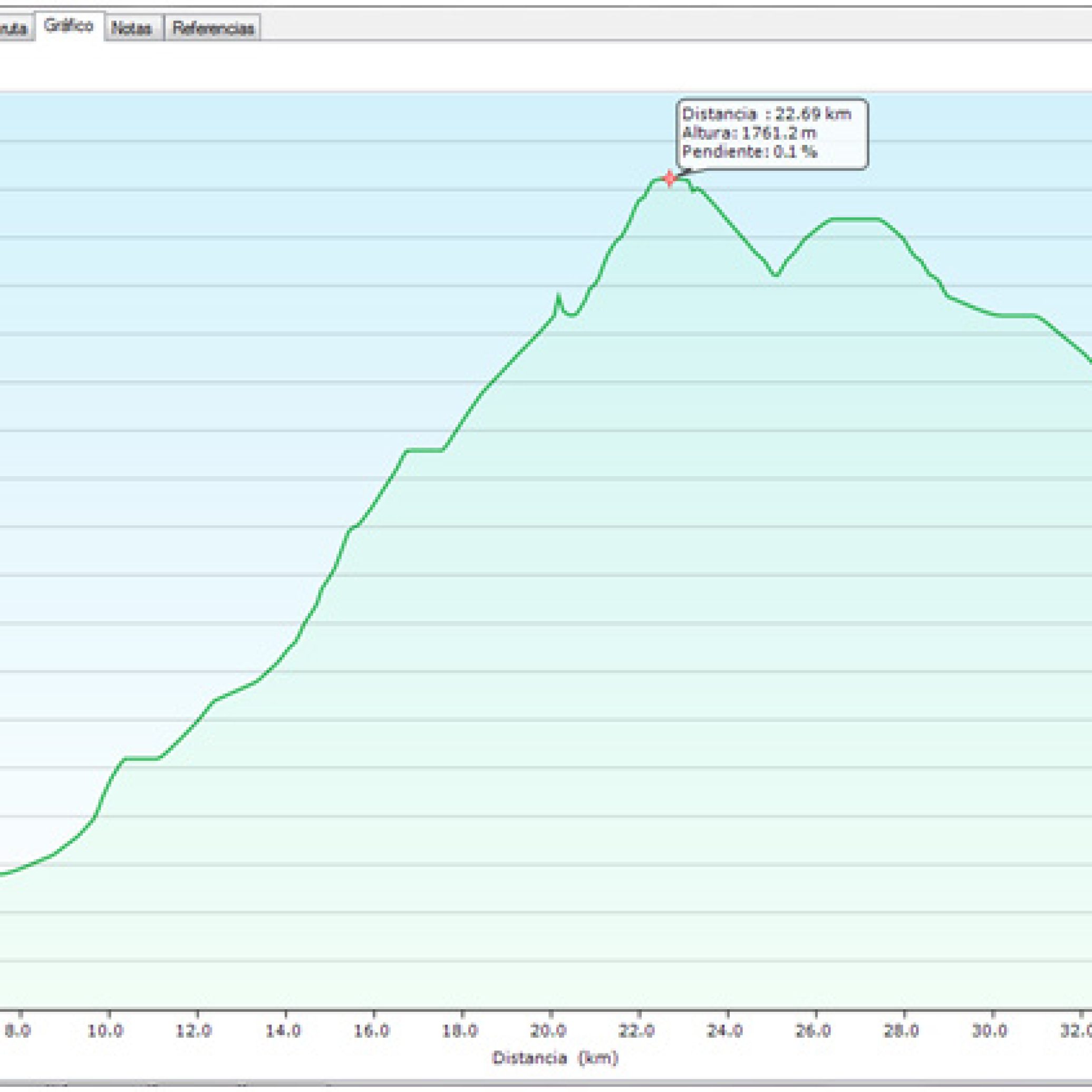This screenshot has height=1092, width=1092.
Task: Click the x-axis label 24.0
Action: pos(725,1030)
